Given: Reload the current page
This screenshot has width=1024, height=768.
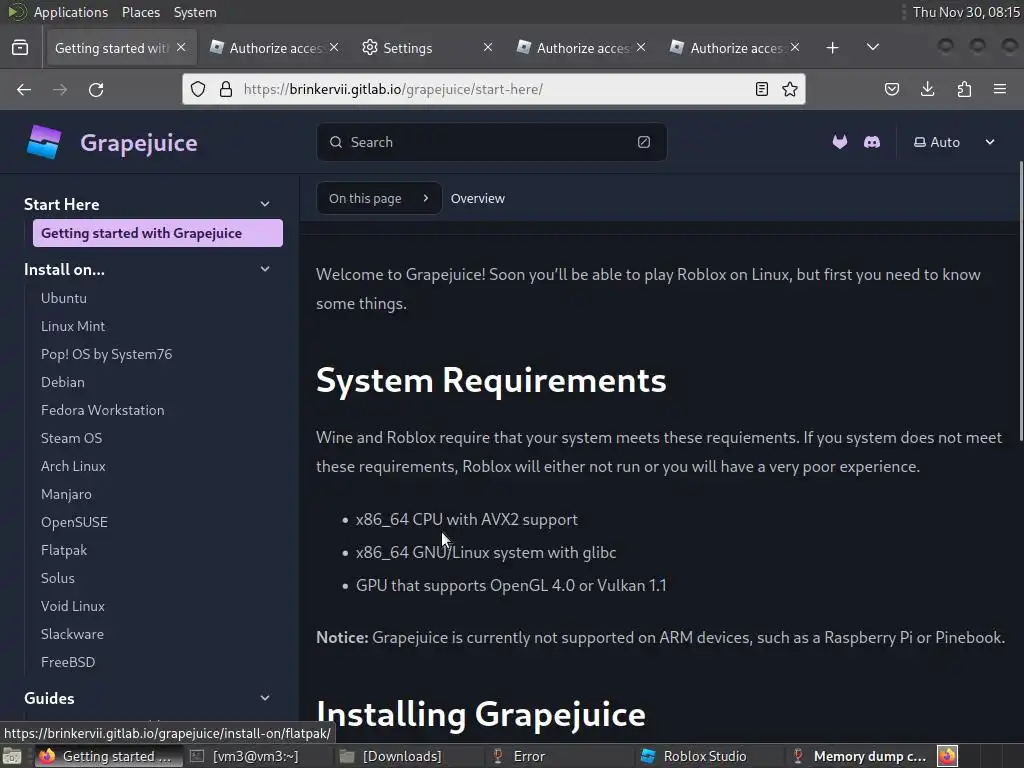Looking at the screenshot, I should coord(96,89).
